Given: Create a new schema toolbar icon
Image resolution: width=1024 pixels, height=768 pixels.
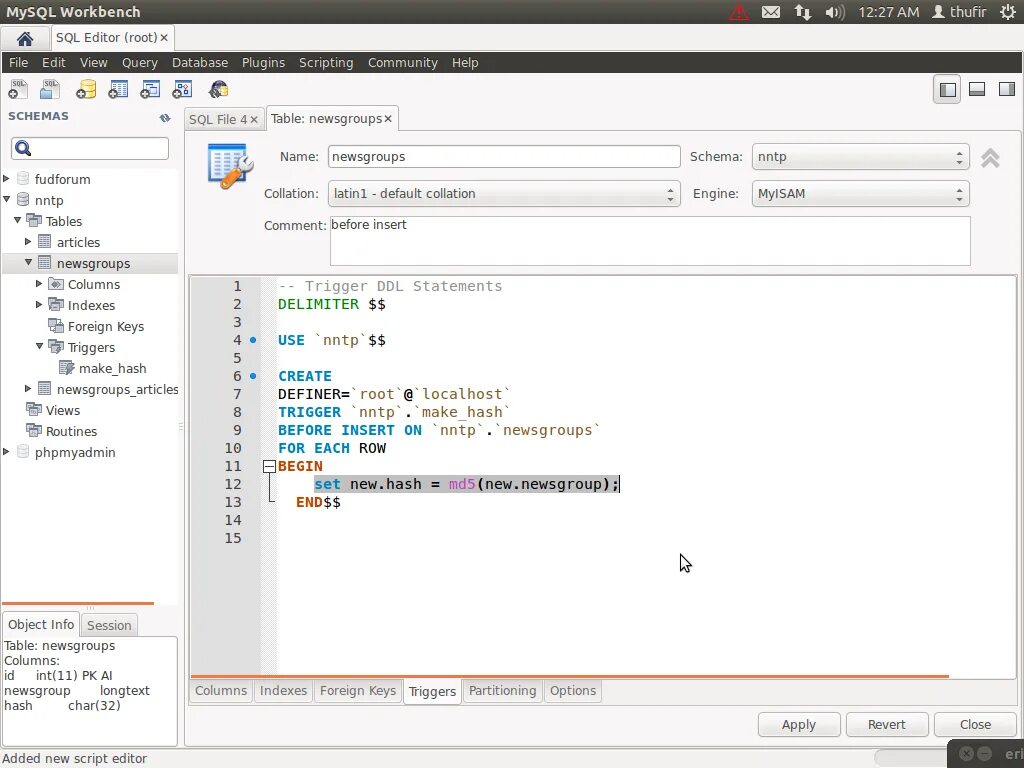Looking at the screenshot, I should click(x=86, y=89).
